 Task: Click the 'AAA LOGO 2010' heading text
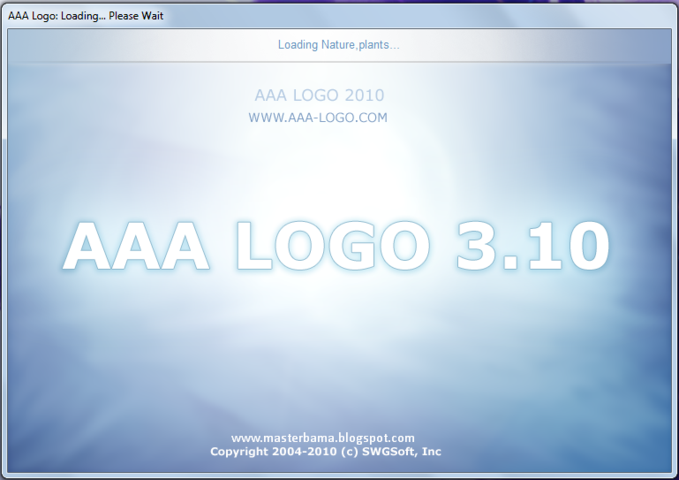(319, 95)
